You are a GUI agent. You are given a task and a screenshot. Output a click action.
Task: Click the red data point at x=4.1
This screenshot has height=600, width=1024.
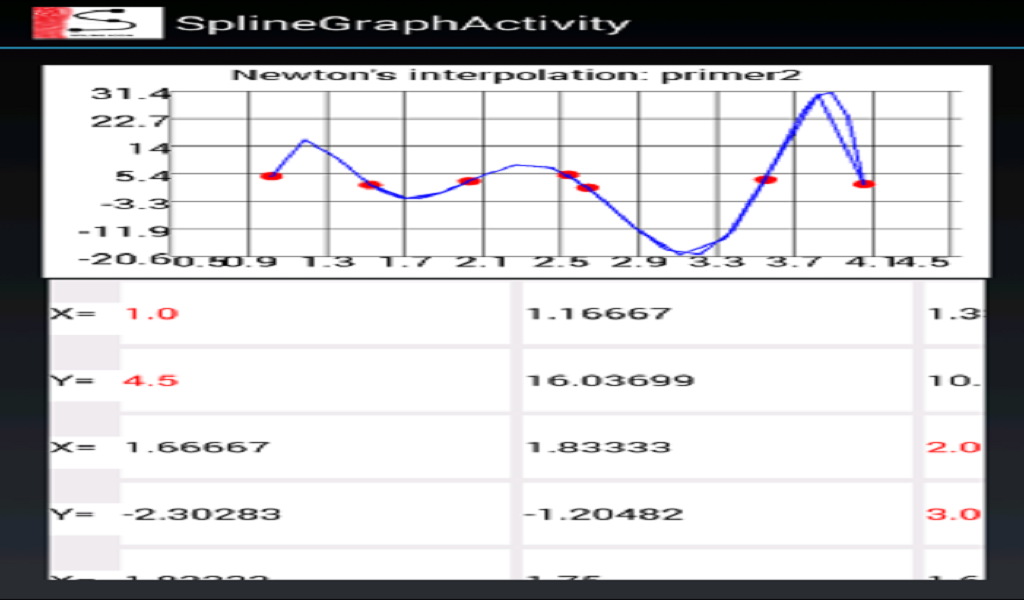[863, 184]
